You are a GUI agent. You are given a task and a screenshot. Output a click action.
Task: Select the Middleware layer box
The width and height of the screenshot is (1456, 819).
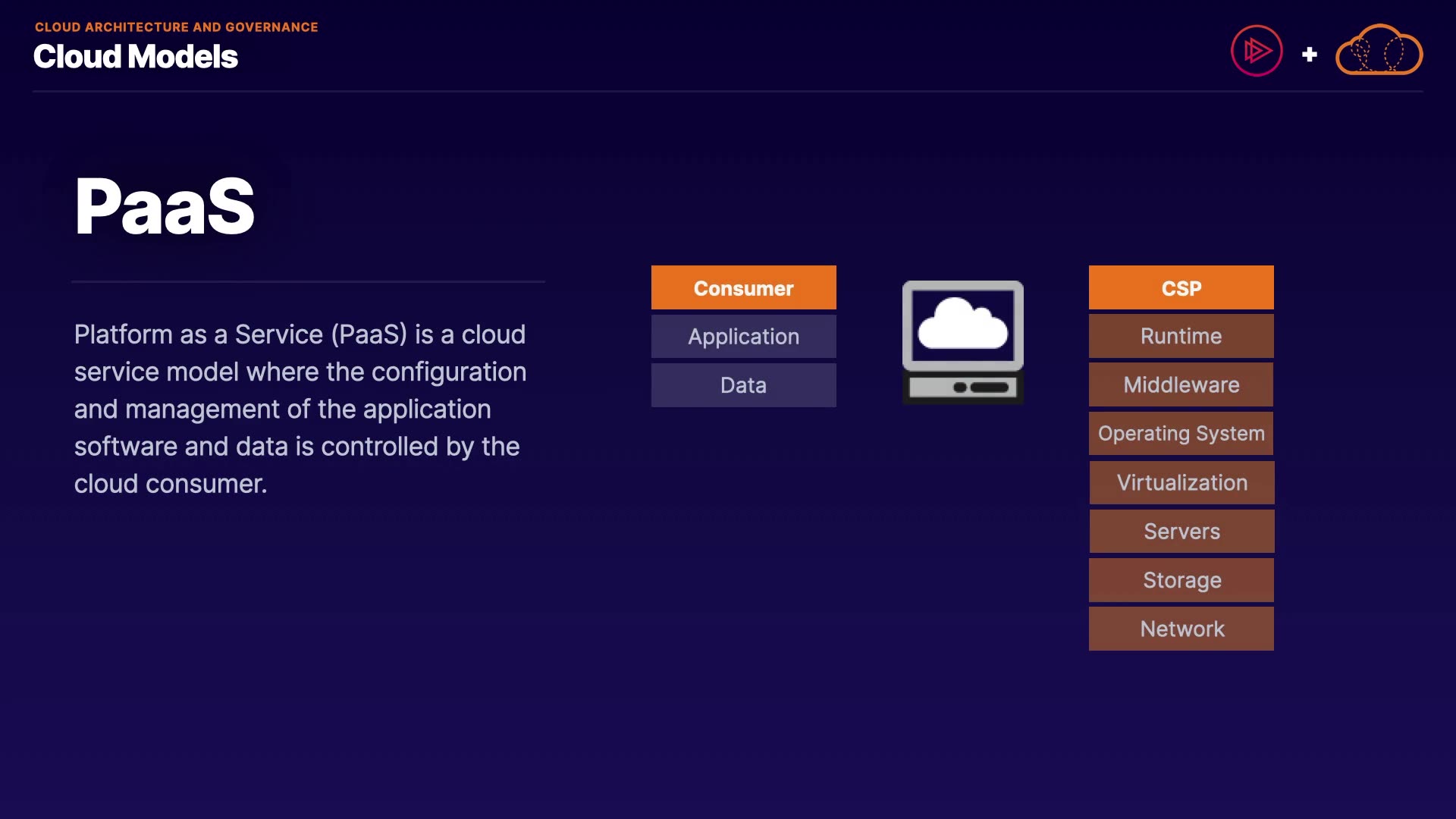pos(1181,384)
